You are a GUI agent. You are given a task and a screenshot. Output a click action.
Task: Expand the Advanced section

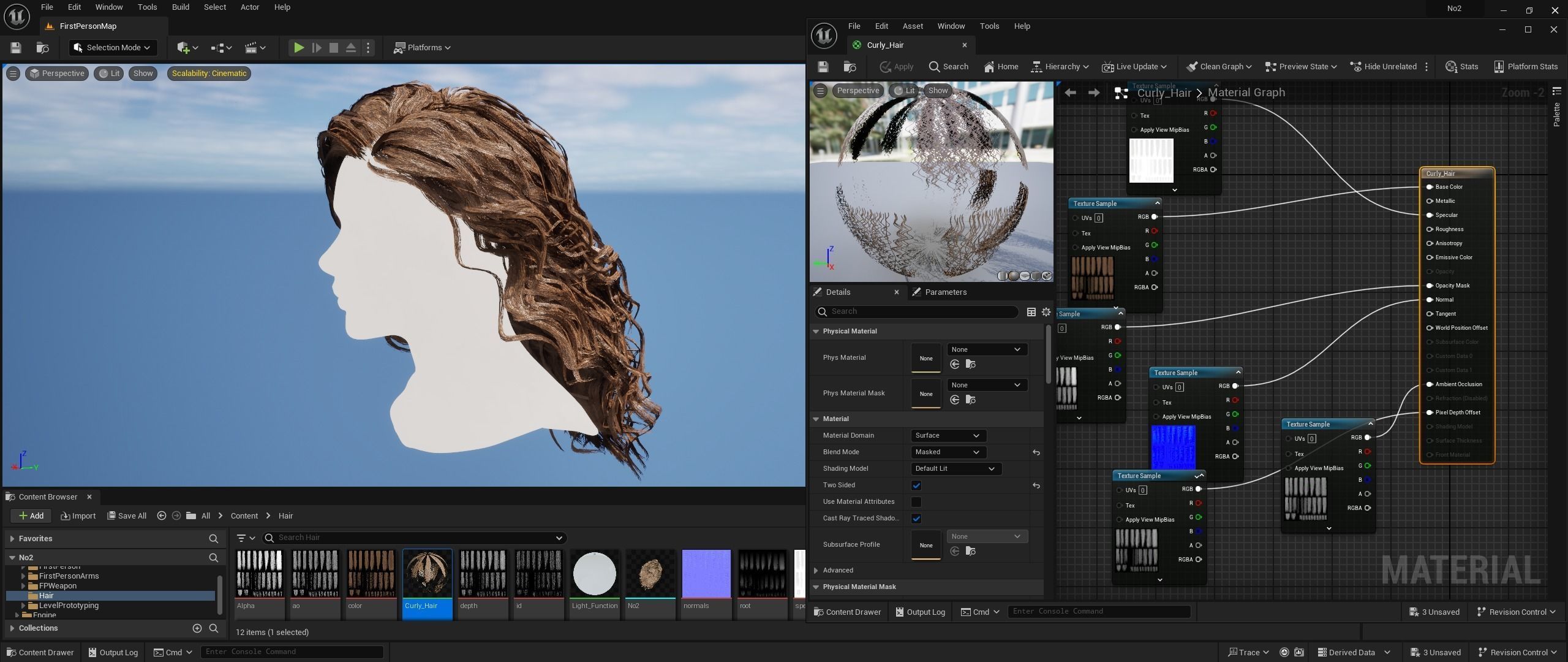(x=816, y=571)
